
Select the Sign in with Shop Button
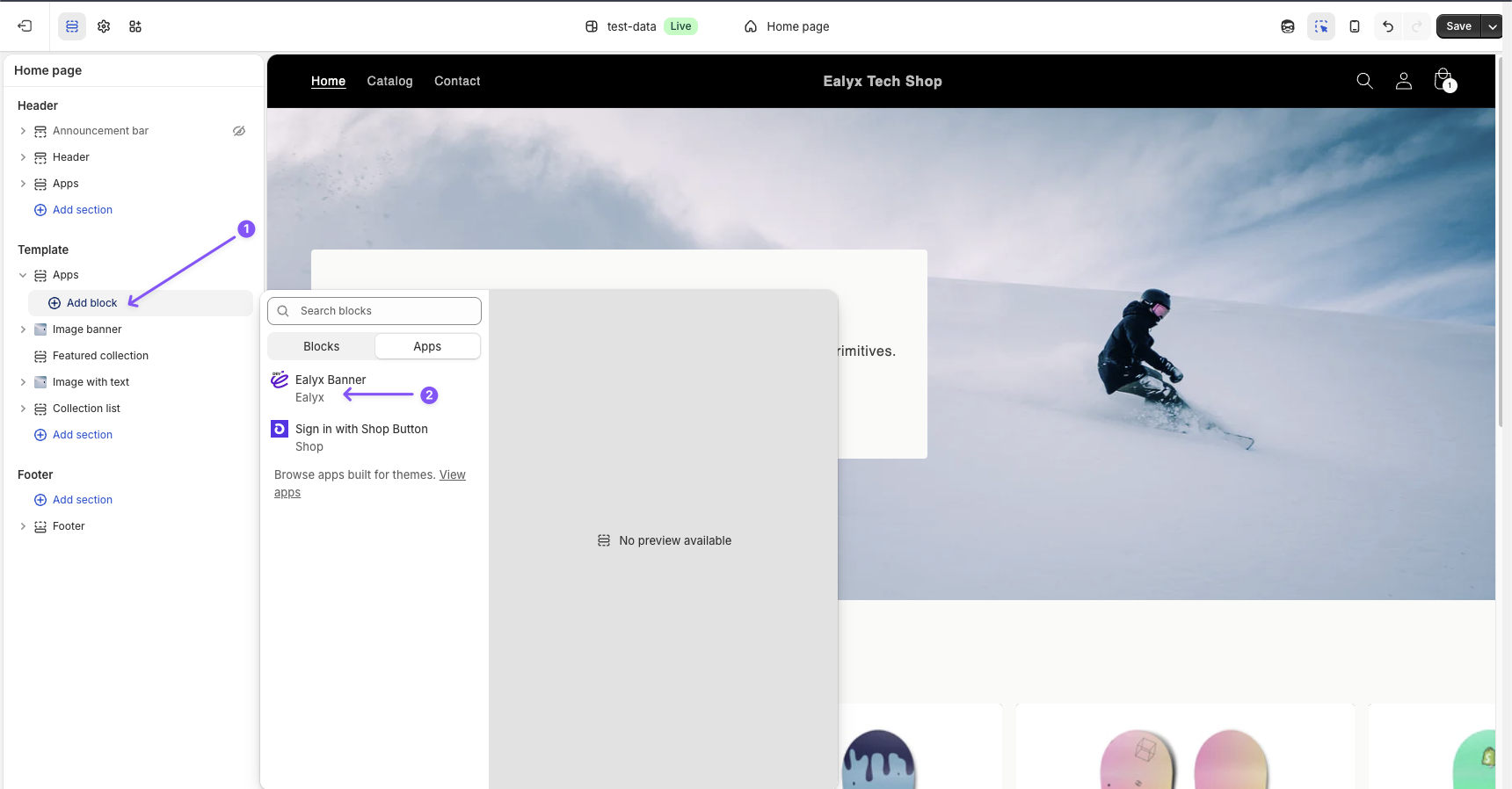tap(361, 437)
